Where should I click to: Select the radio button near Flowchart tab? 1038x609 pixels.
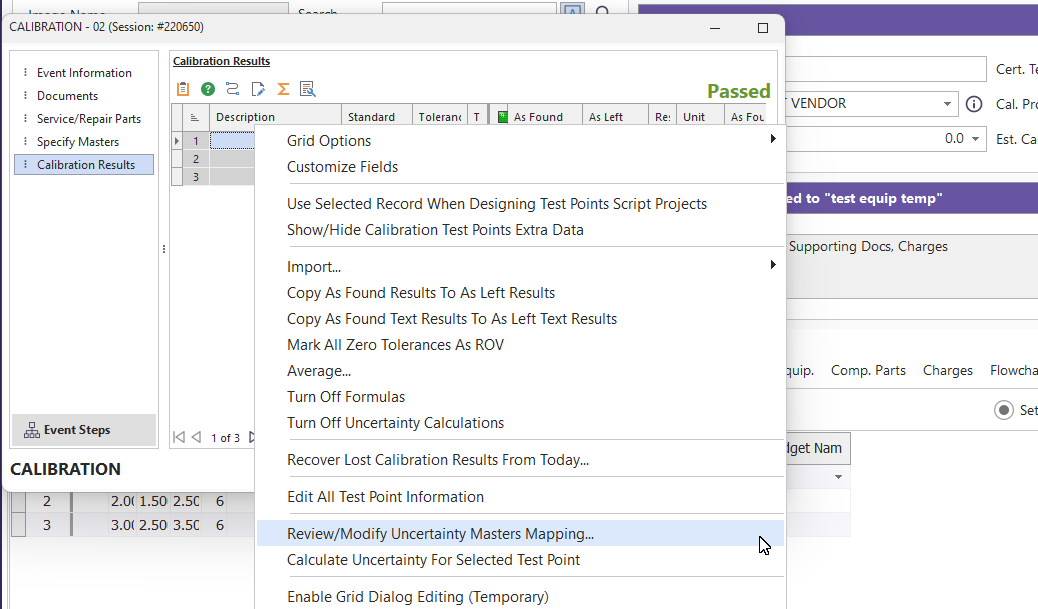1003,410
